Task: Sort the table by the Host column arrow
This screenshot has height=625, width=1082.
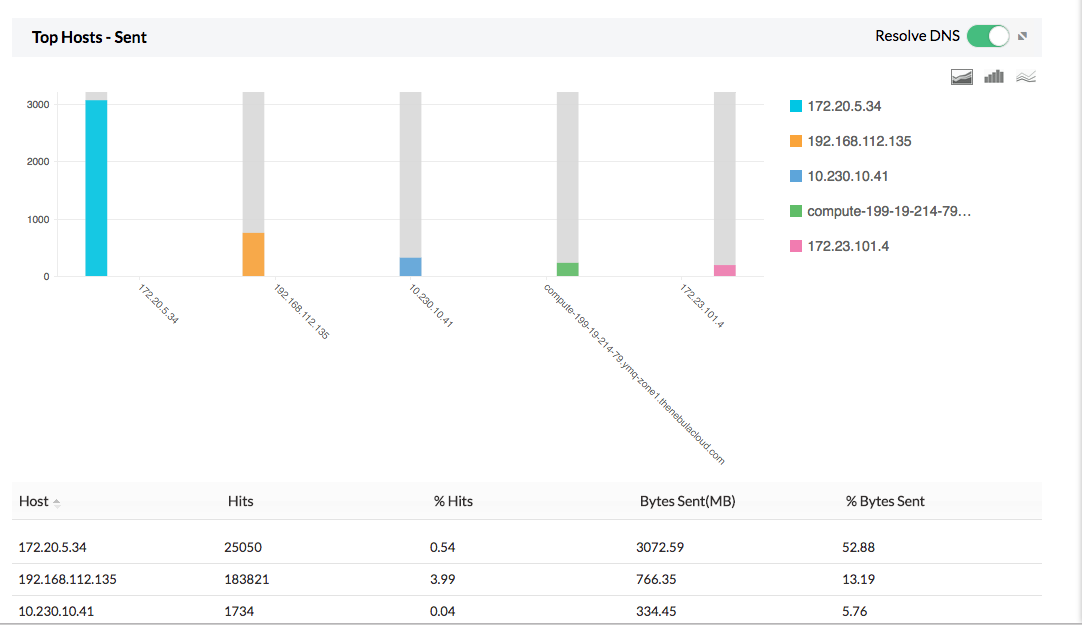Action: click(x=56, y=502)
